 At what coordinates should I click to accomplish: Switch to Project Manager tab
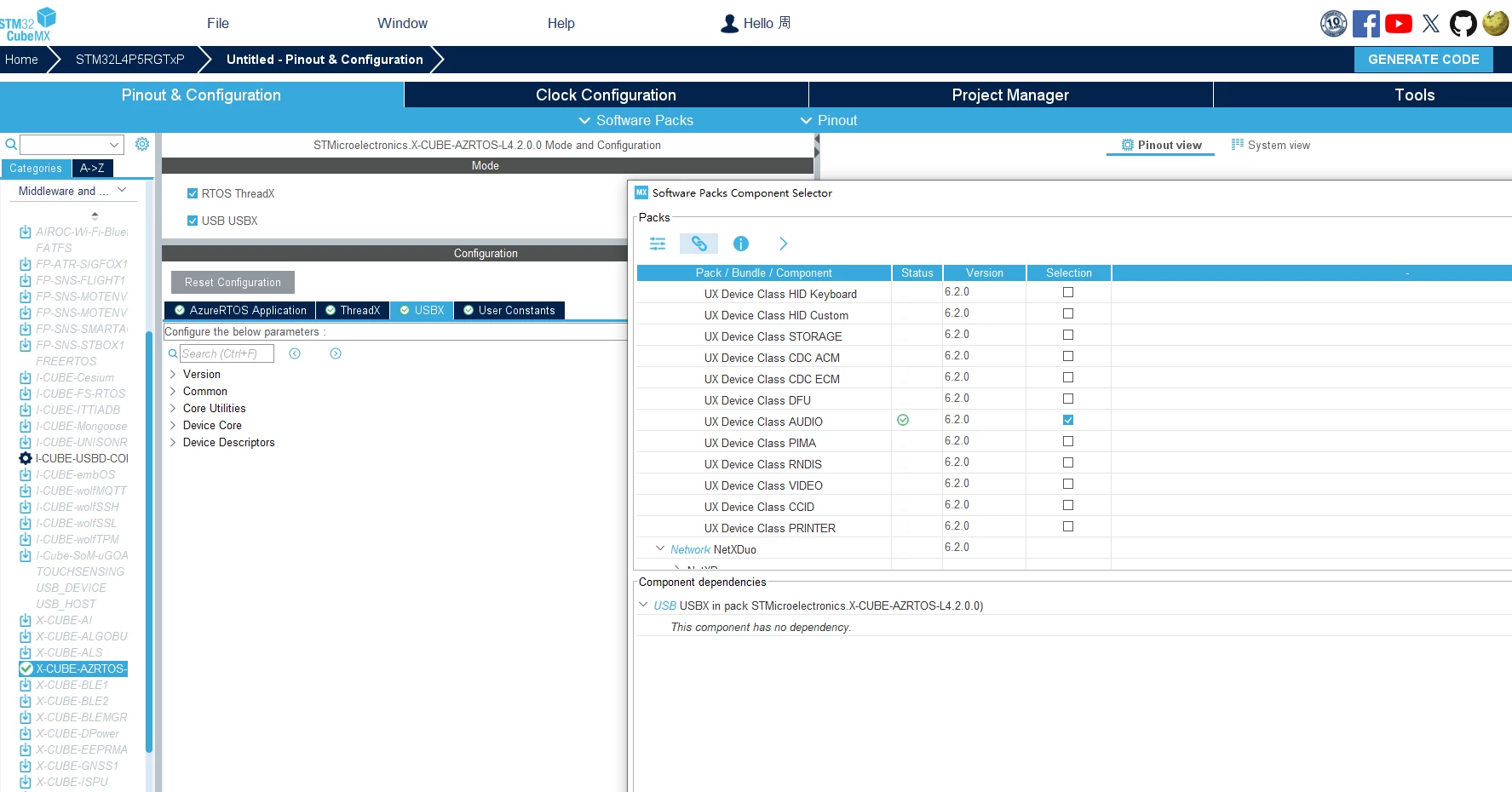tap(1010, 95)
